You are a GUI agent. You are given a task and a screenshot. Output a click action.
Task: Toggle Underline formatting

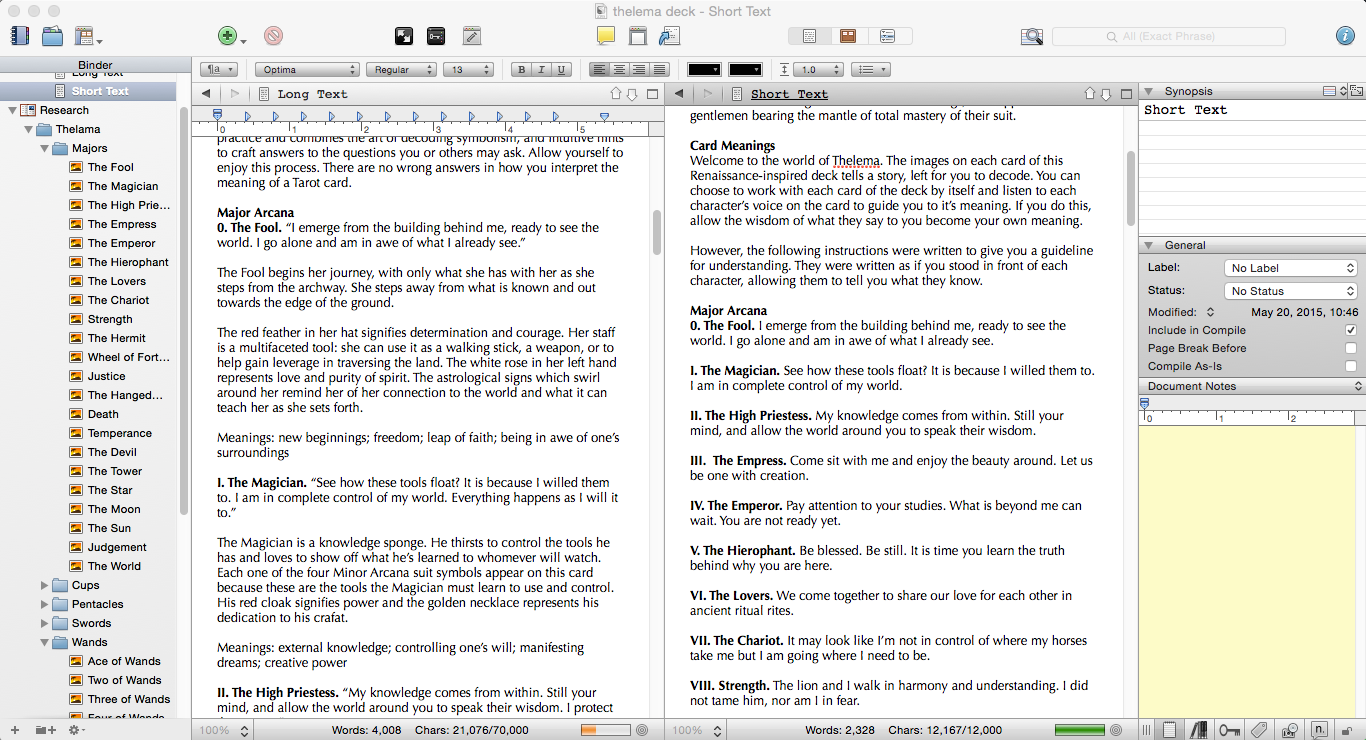(x=561, y=70)
